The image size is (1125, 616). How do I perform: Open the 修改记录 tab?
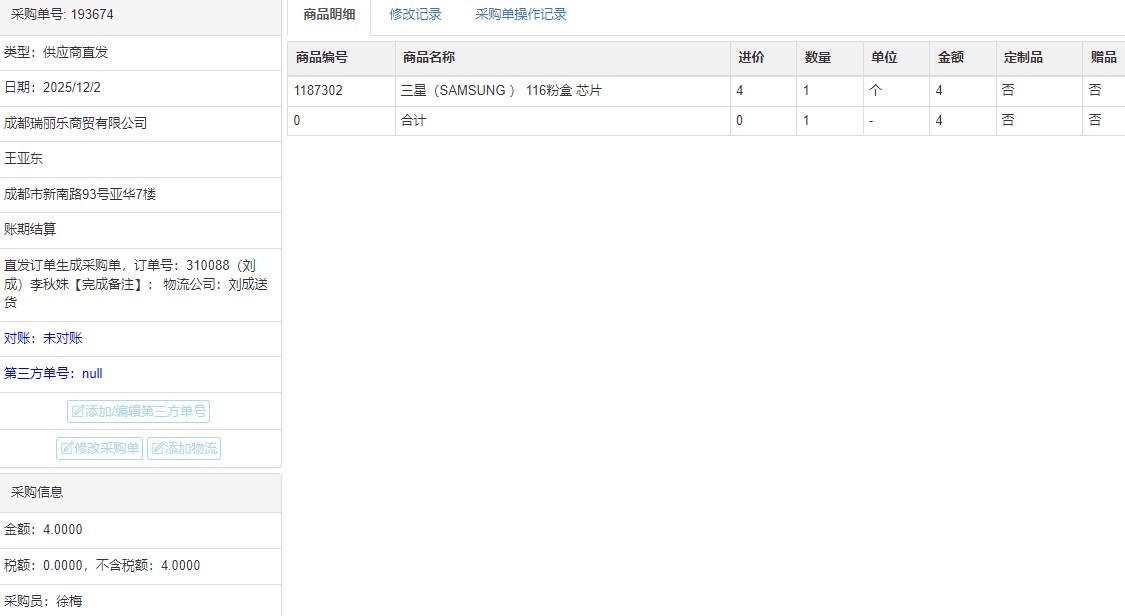415,15
